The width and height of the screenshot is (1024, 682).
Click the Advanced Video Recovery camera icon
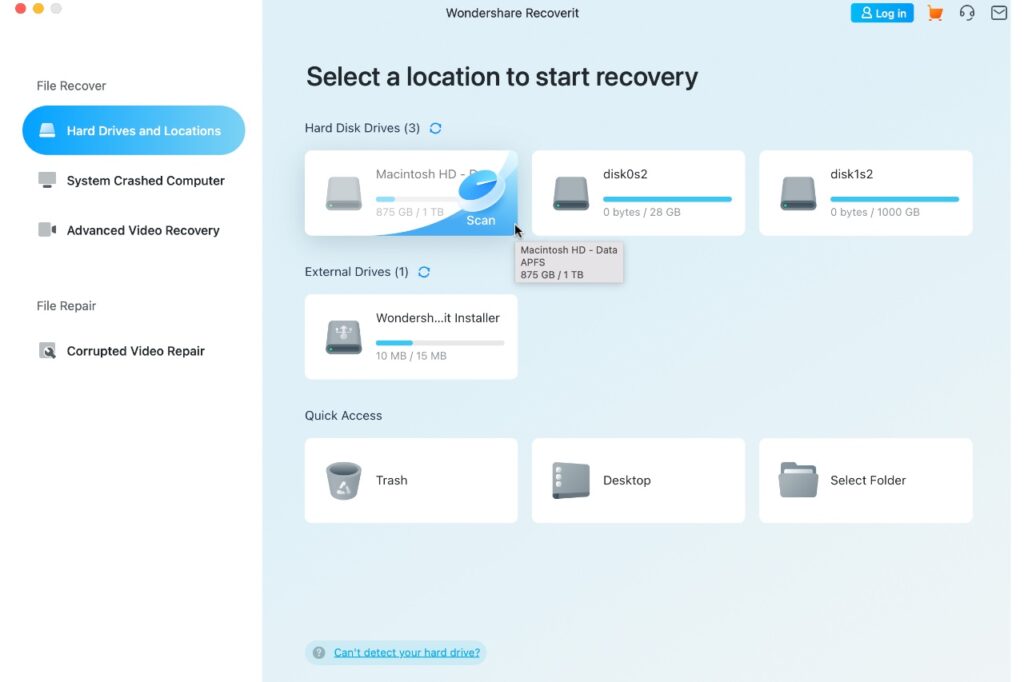pyautogui.click(x=47, y=230)
